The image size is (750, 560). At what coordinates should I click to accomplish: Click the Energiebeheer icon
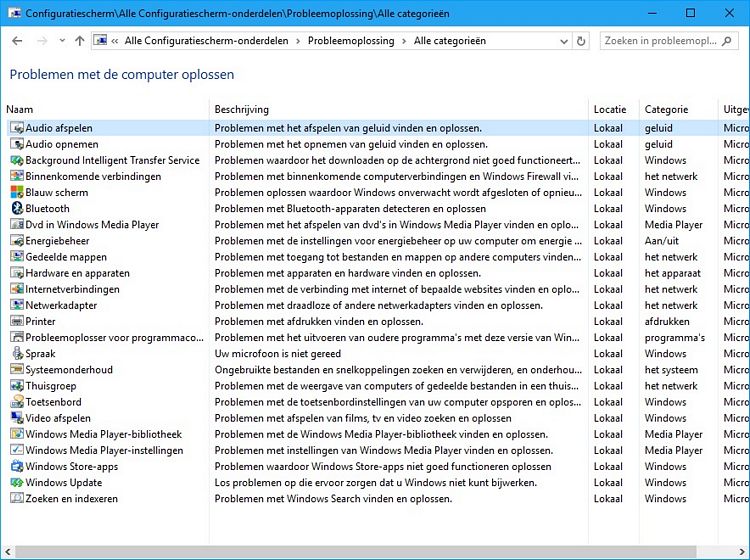(17, 241)
